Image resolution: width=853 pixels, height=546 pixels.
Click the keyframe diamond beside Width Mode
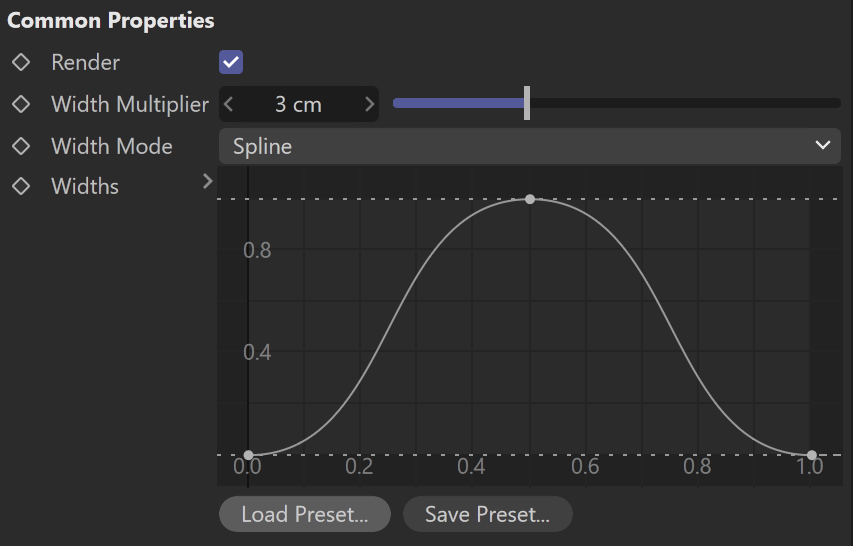tap(21, 146)
